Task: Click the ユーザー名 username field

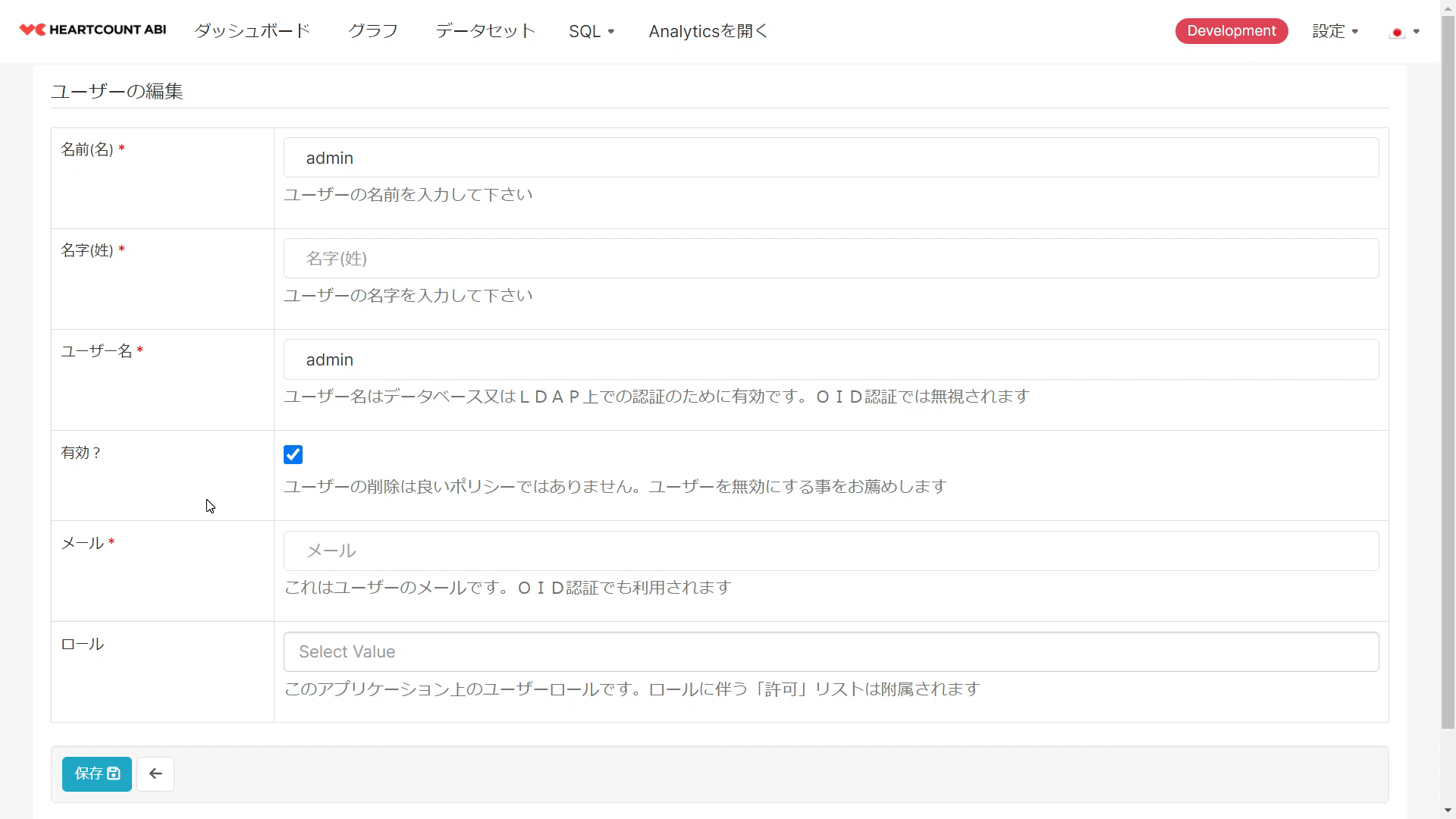Action: (830, 359)
